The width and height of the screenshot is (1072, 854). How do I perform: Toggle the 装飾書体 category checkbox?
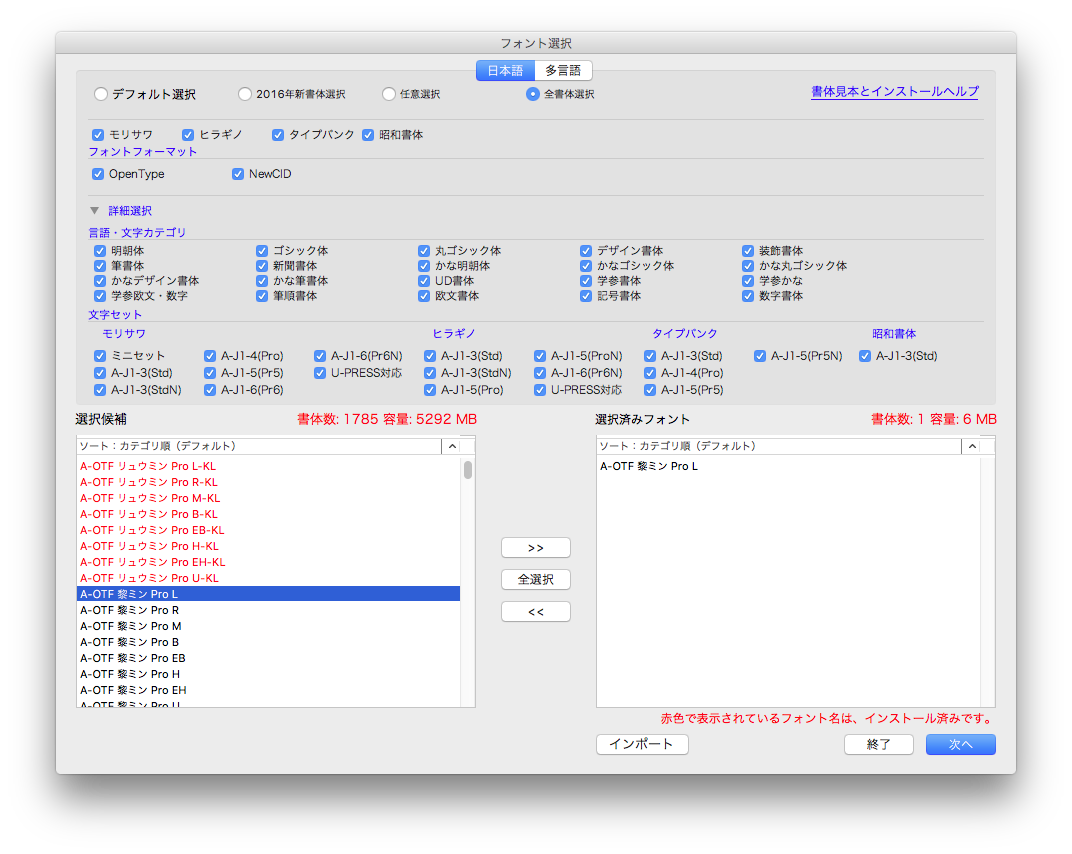click(748, 251)
